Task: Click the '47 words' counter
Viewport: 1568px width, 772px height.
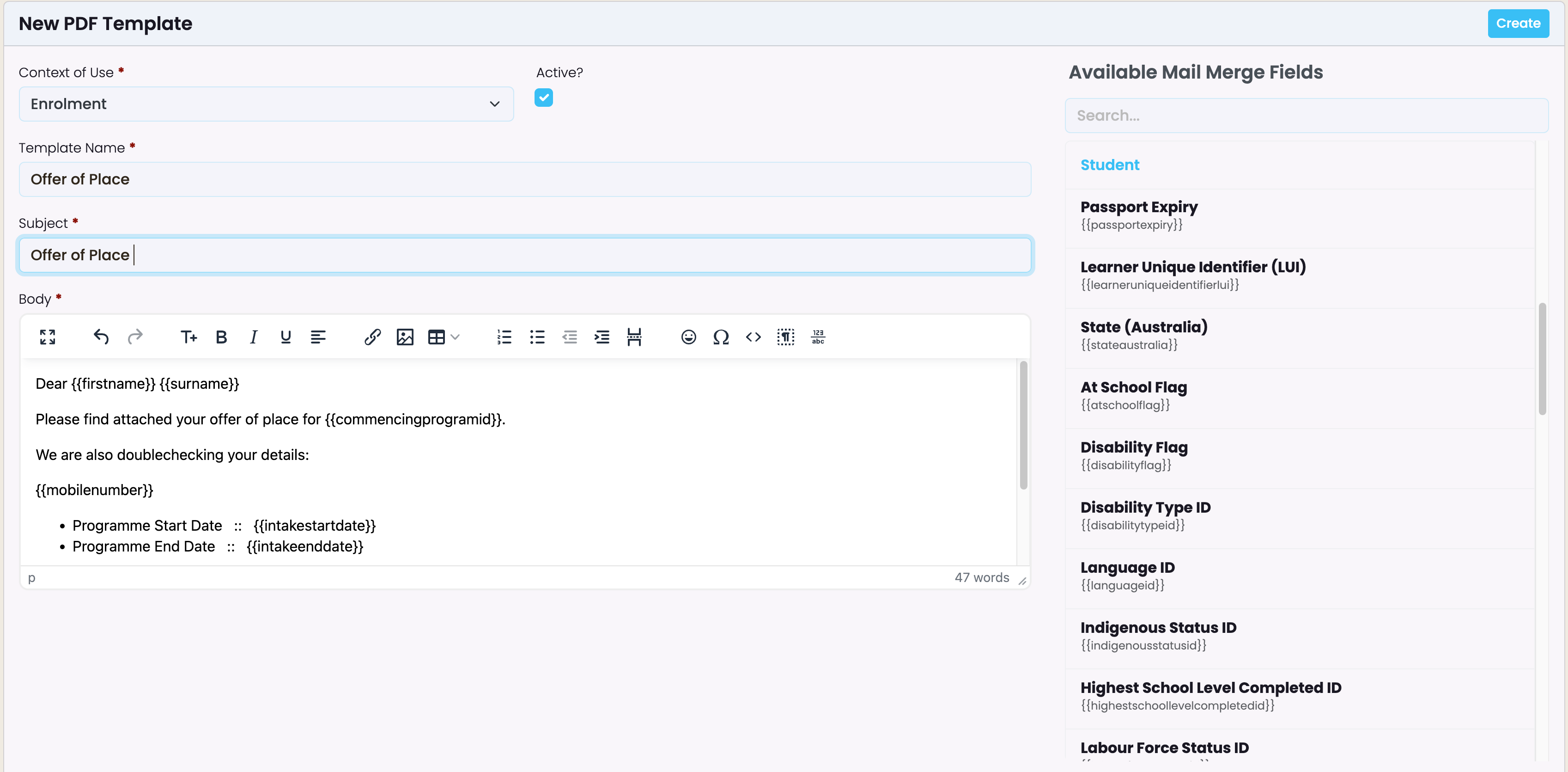Action: (981, 577)
